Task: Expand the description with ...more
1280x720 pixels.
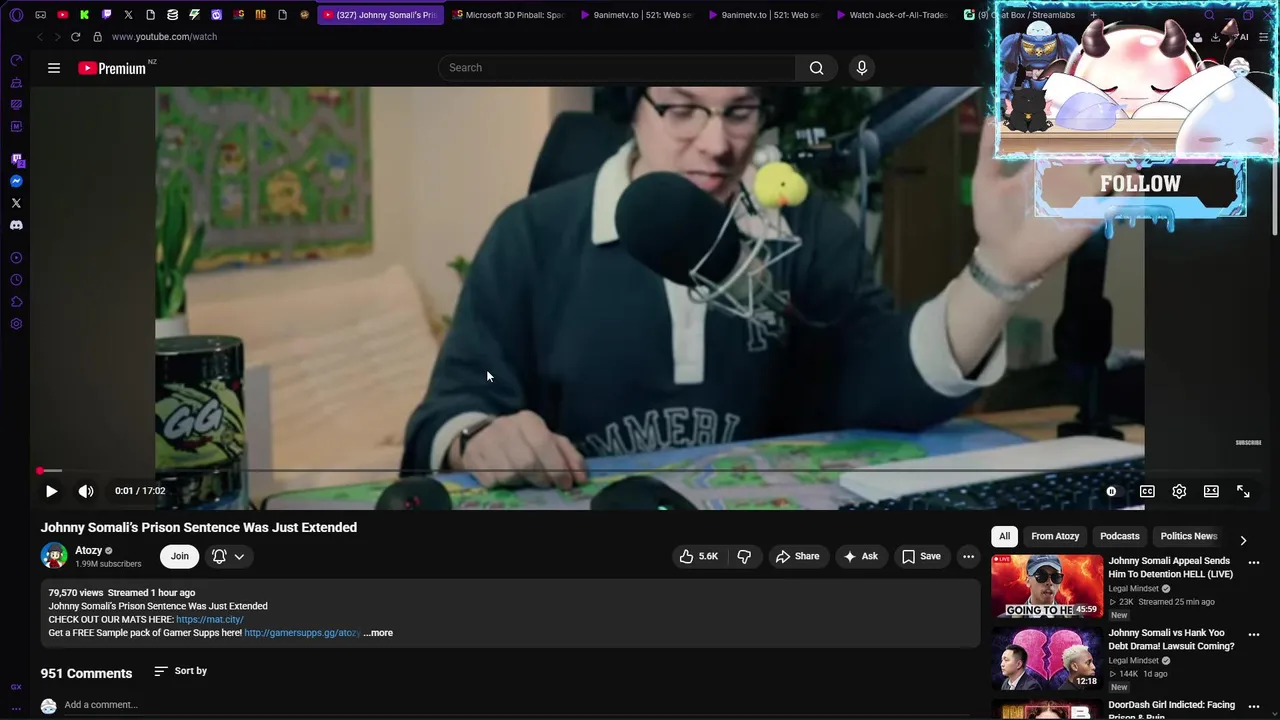Action: (x=378, y=633)
